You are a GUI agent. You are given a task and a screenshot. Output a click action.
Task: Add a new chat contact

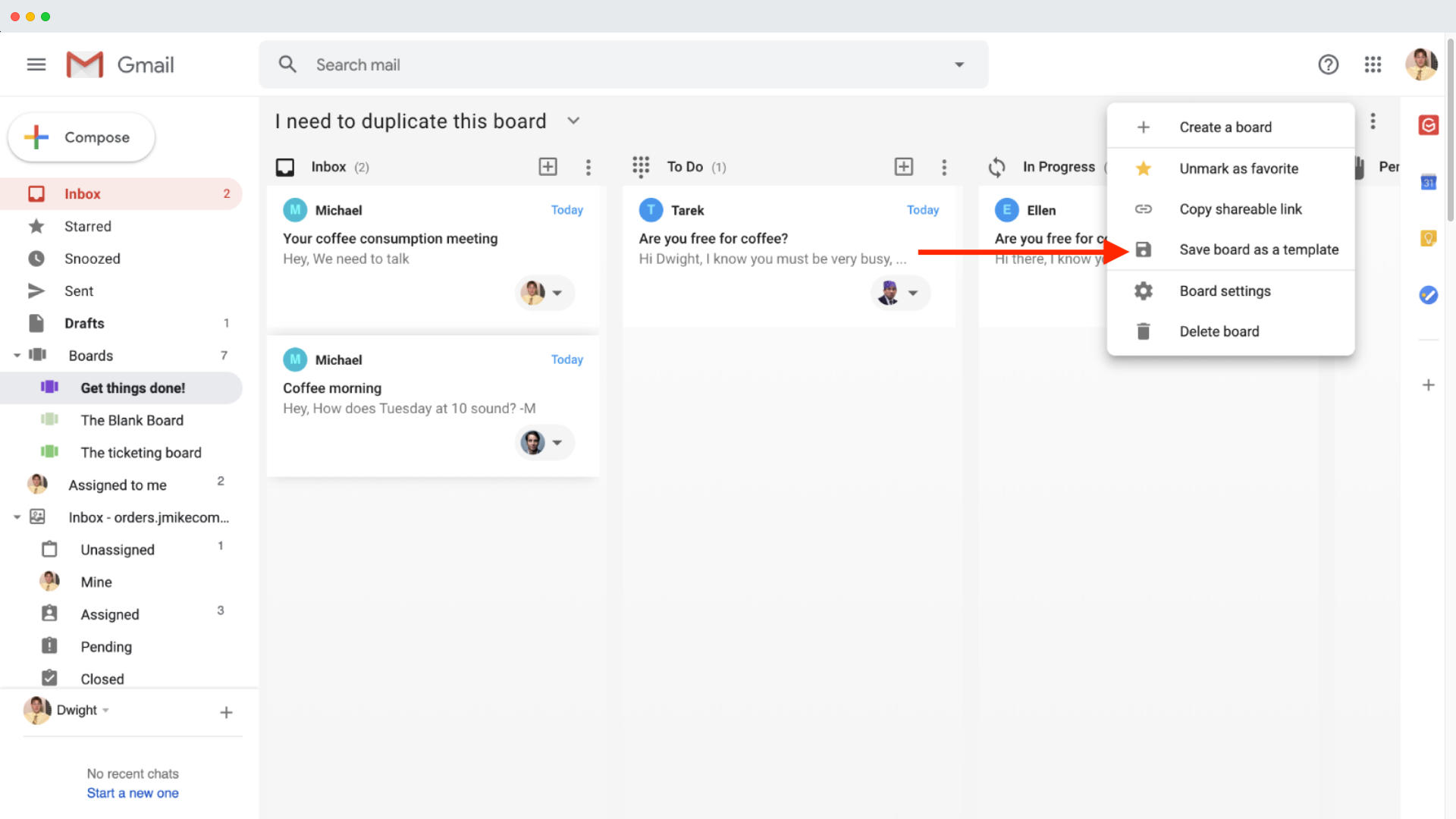click(x=226, y=712)
